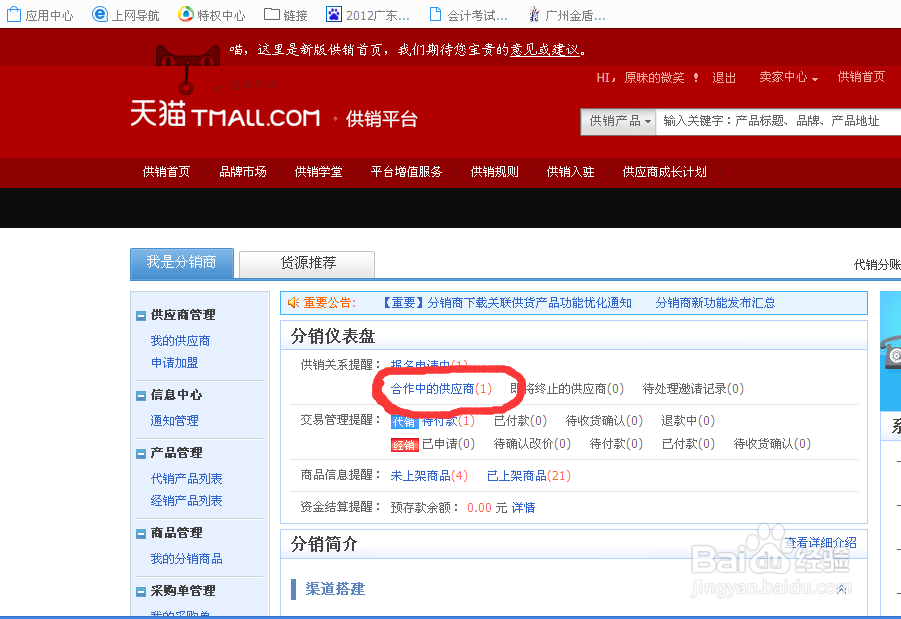Click the blue 代销 tag icon
This screenshot has height=619, width=901.
[x=404, y=422]
